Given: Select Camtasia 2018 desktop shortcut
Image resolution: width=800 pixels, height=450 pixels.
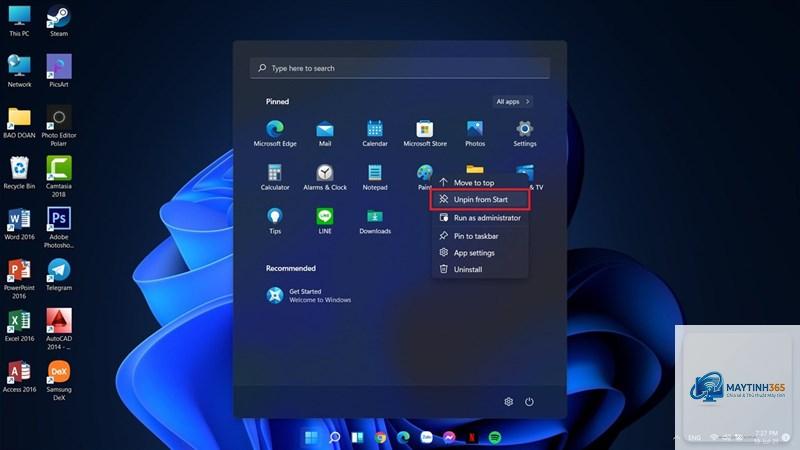Looking at the screenshot, I should click(59, 177).
